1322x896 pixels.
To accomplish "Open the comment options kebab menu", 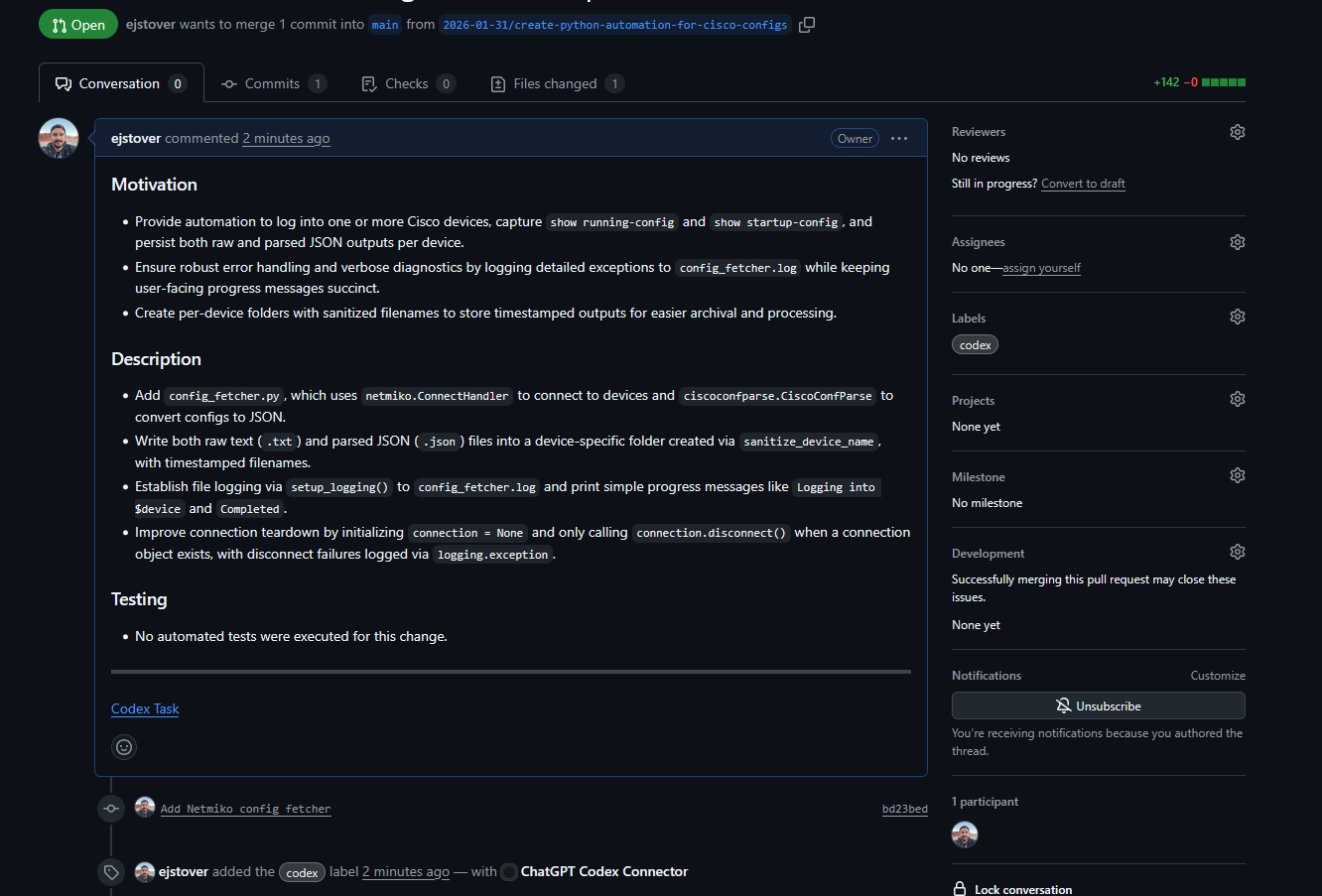I will click(898, 138).
